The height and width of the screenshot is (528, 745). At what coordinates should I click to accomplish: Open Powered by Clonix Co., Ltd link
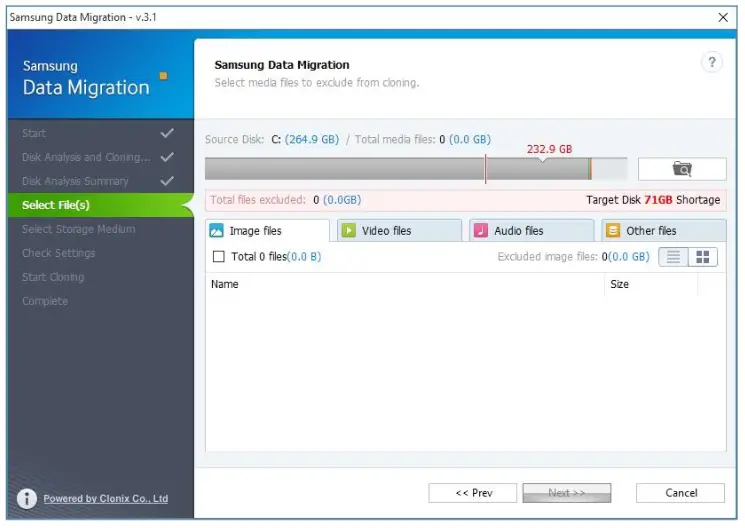[105, 499]
